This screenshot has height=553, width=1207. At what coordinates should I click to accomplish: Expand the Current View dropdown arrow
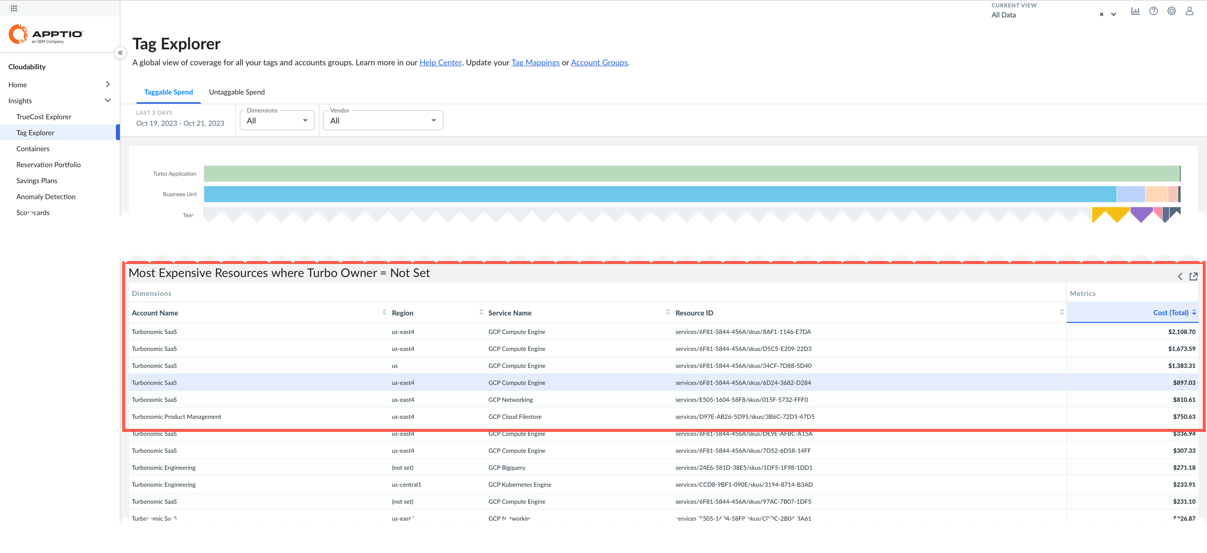point(1113,15)
